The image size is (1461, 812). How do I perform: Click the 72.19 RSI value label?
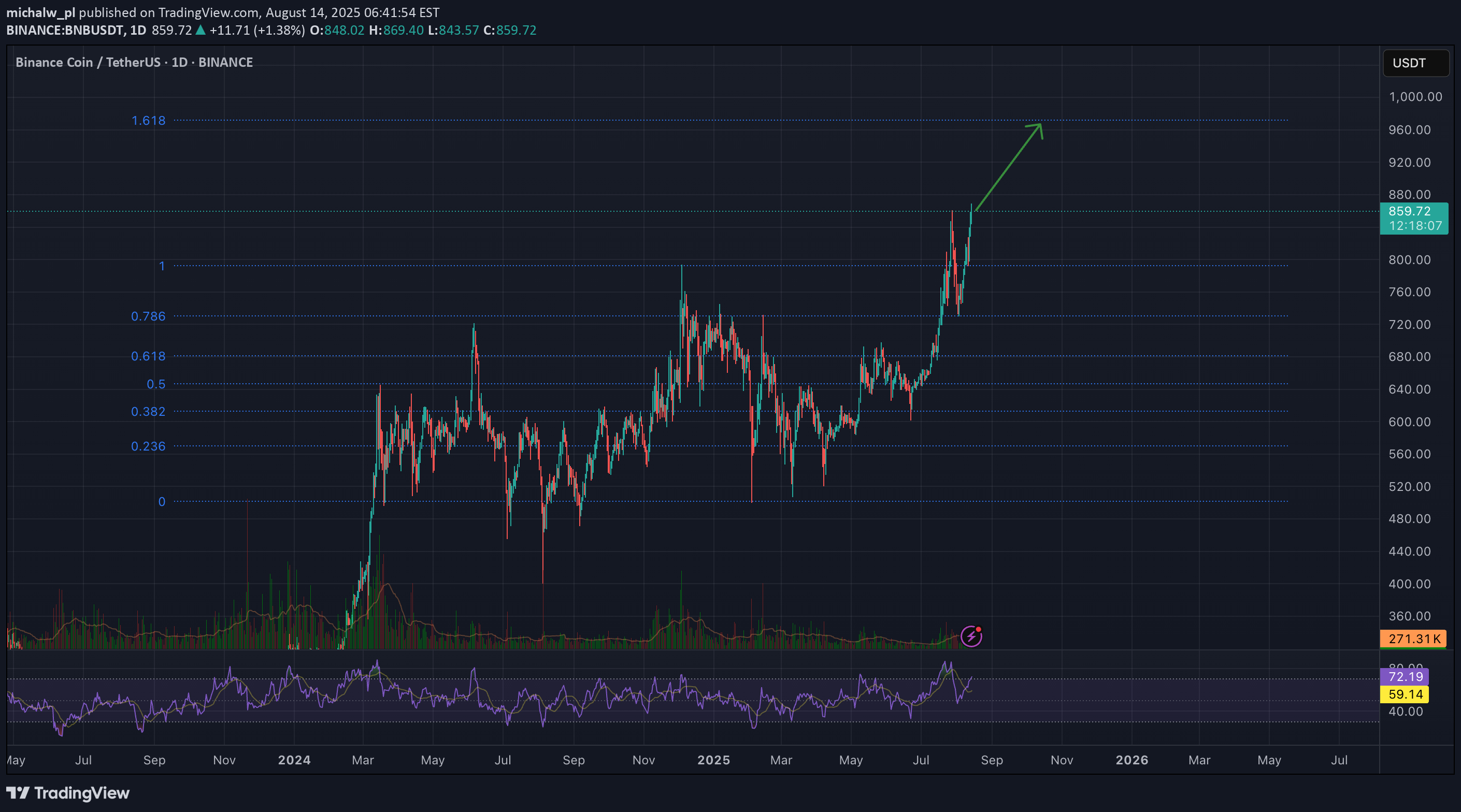point(1405,676)
